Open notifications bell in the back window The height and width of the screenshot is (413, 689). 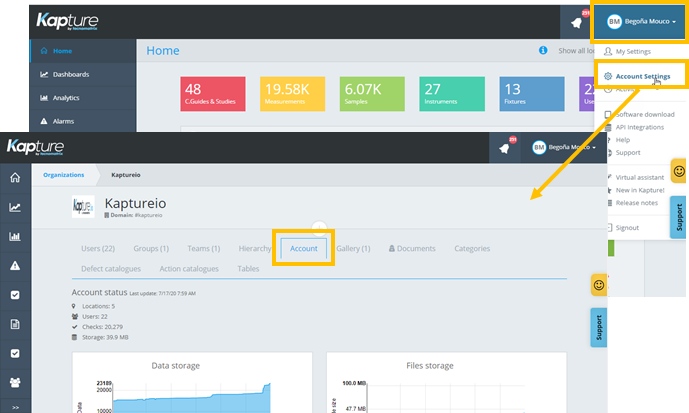(x=577, y=22)
